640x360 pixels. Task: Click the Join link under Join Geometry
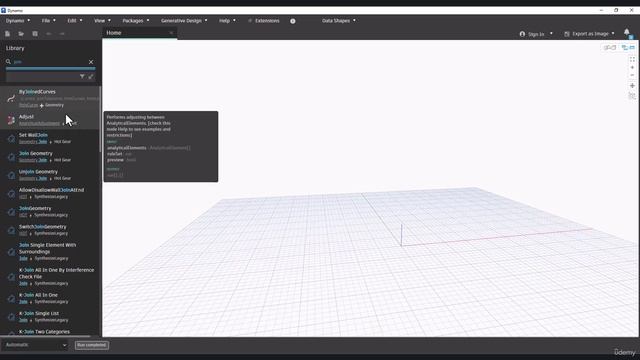click(33, 160)
